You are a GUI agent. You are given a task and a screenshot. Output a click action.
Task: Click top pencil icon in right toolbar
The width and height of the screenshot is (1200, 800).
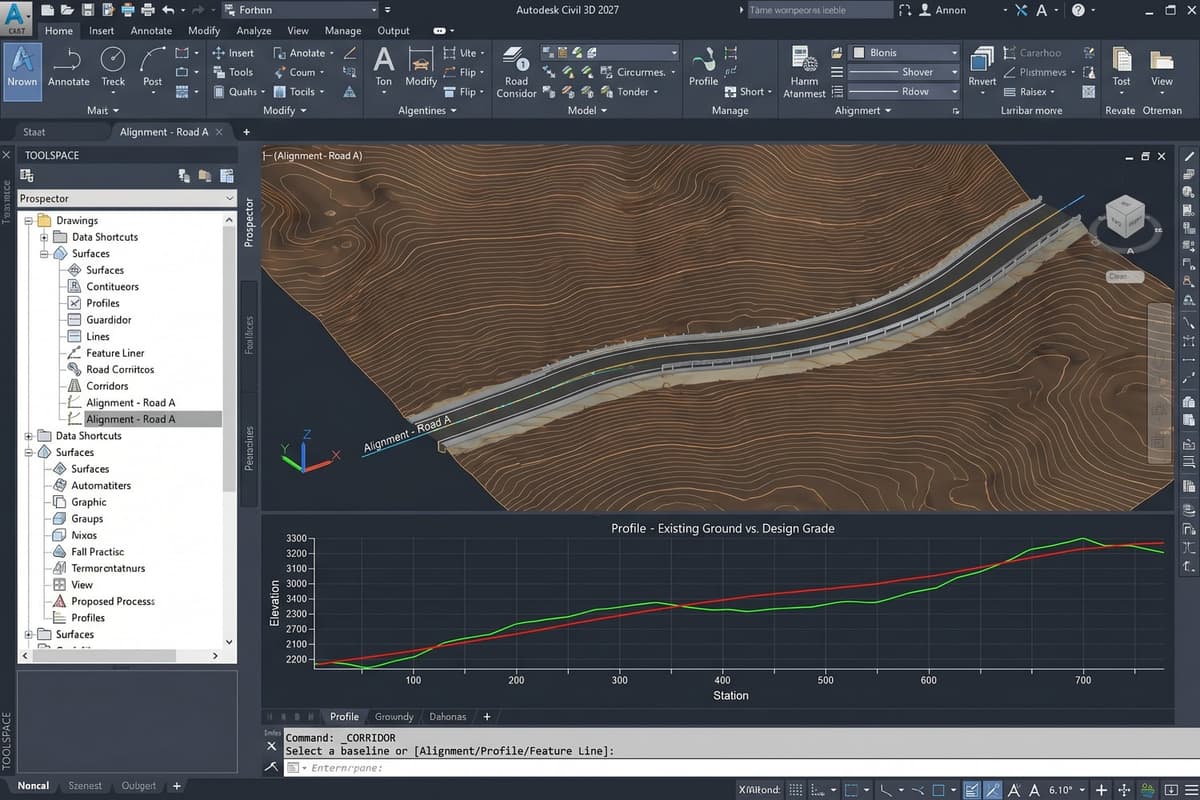point(1189,156)
